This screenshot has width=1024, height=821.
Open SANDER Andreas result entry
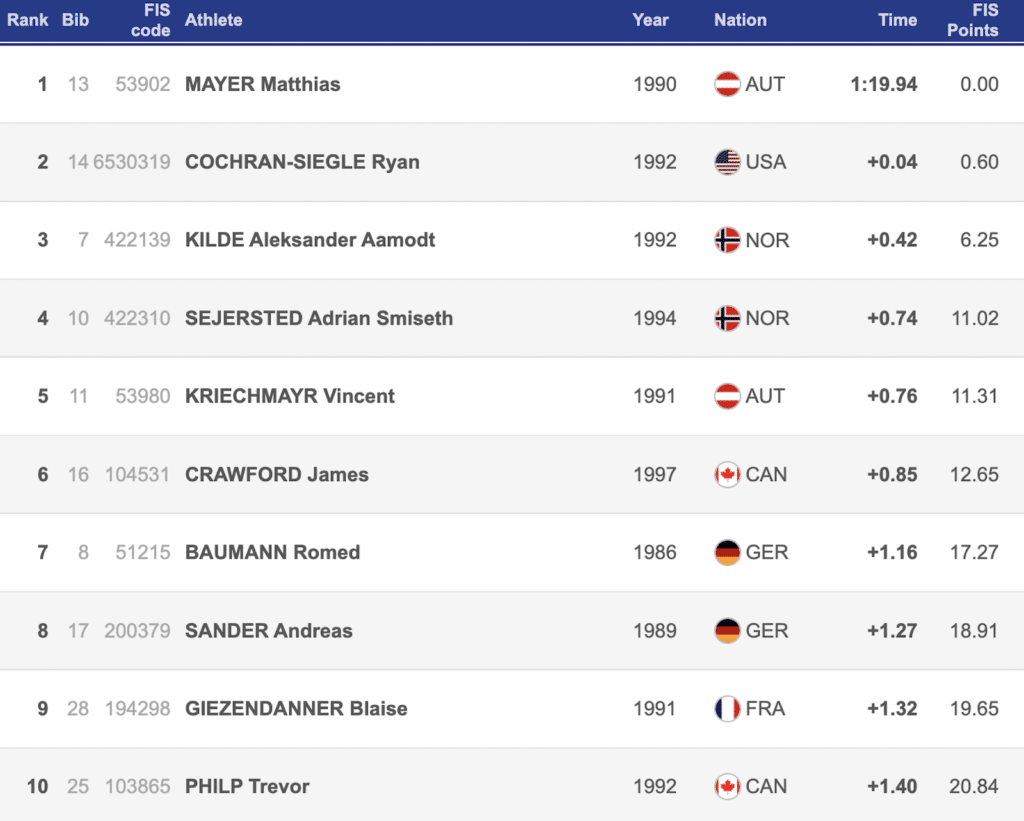pyautogui.click(x=269, y=630)
